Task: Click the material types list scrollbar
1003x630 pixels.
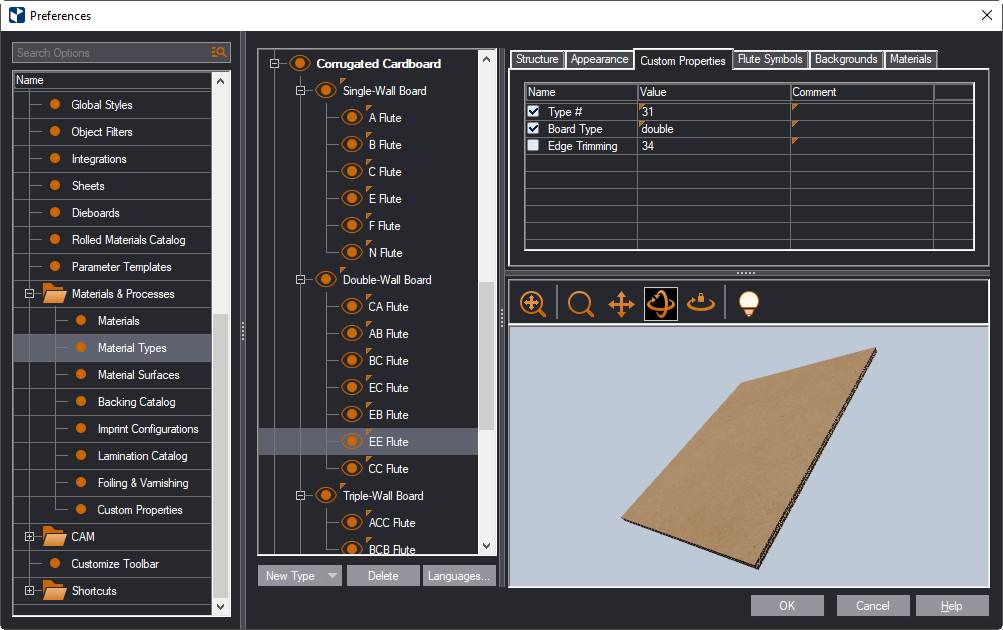Action: [x=487, y=356]
